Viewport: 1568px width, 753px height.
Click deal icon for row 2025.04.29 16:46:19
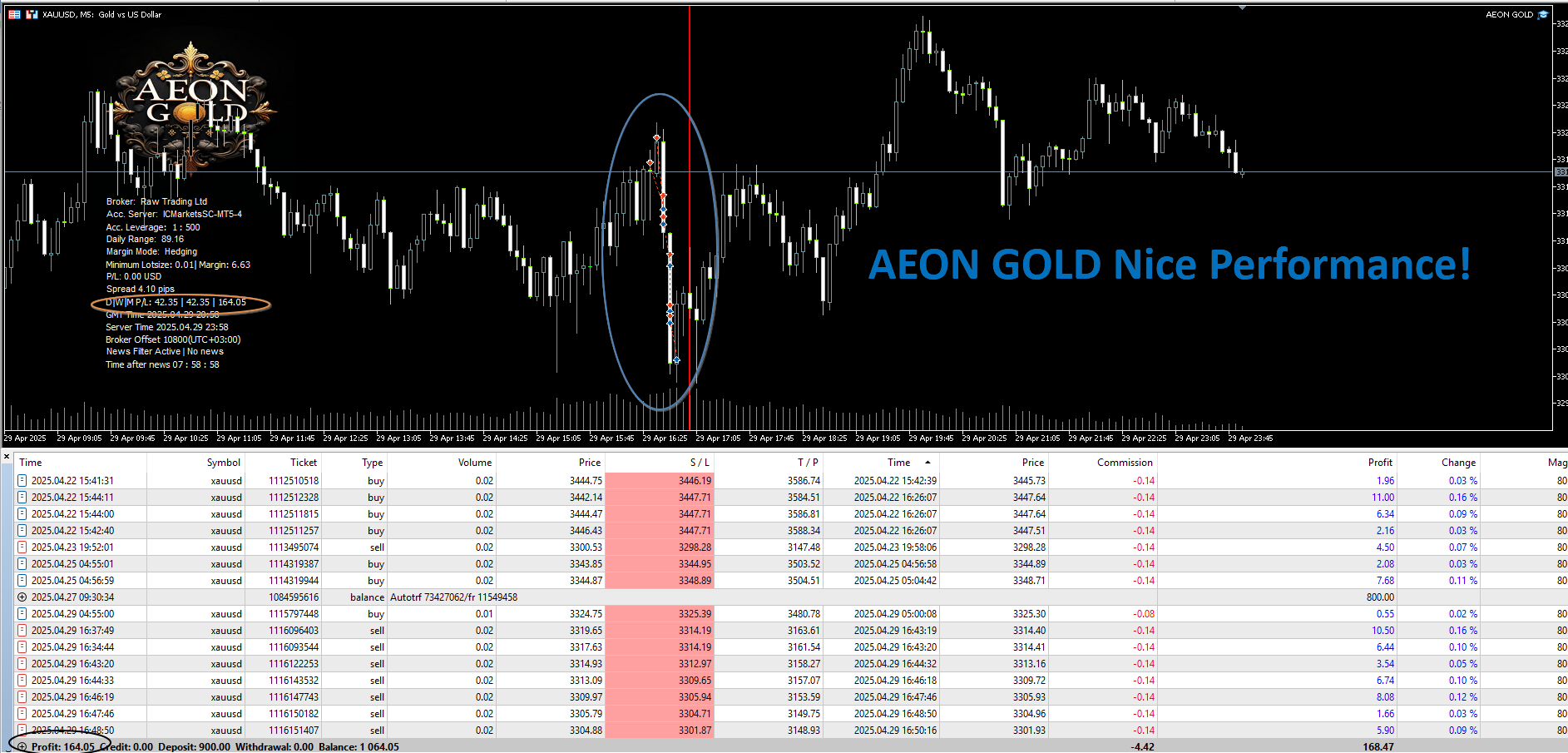point(22,697)
